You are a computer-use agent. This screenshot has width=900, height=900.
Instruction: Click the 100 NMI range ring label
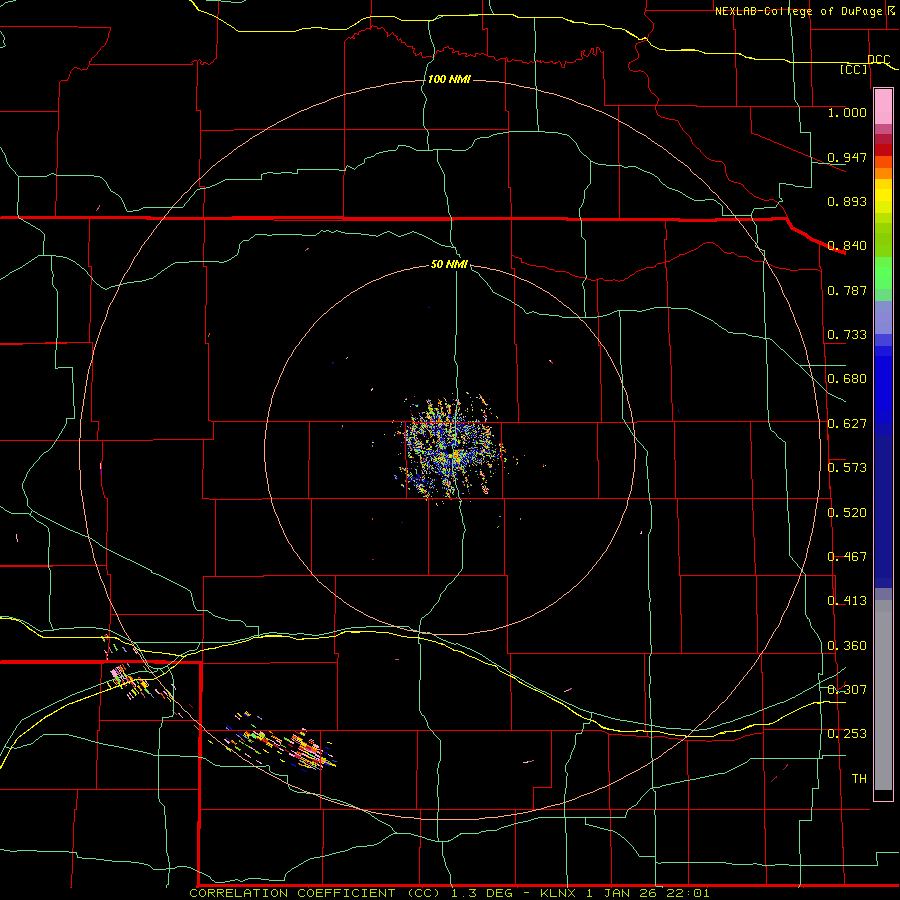[x=449, y=79]
